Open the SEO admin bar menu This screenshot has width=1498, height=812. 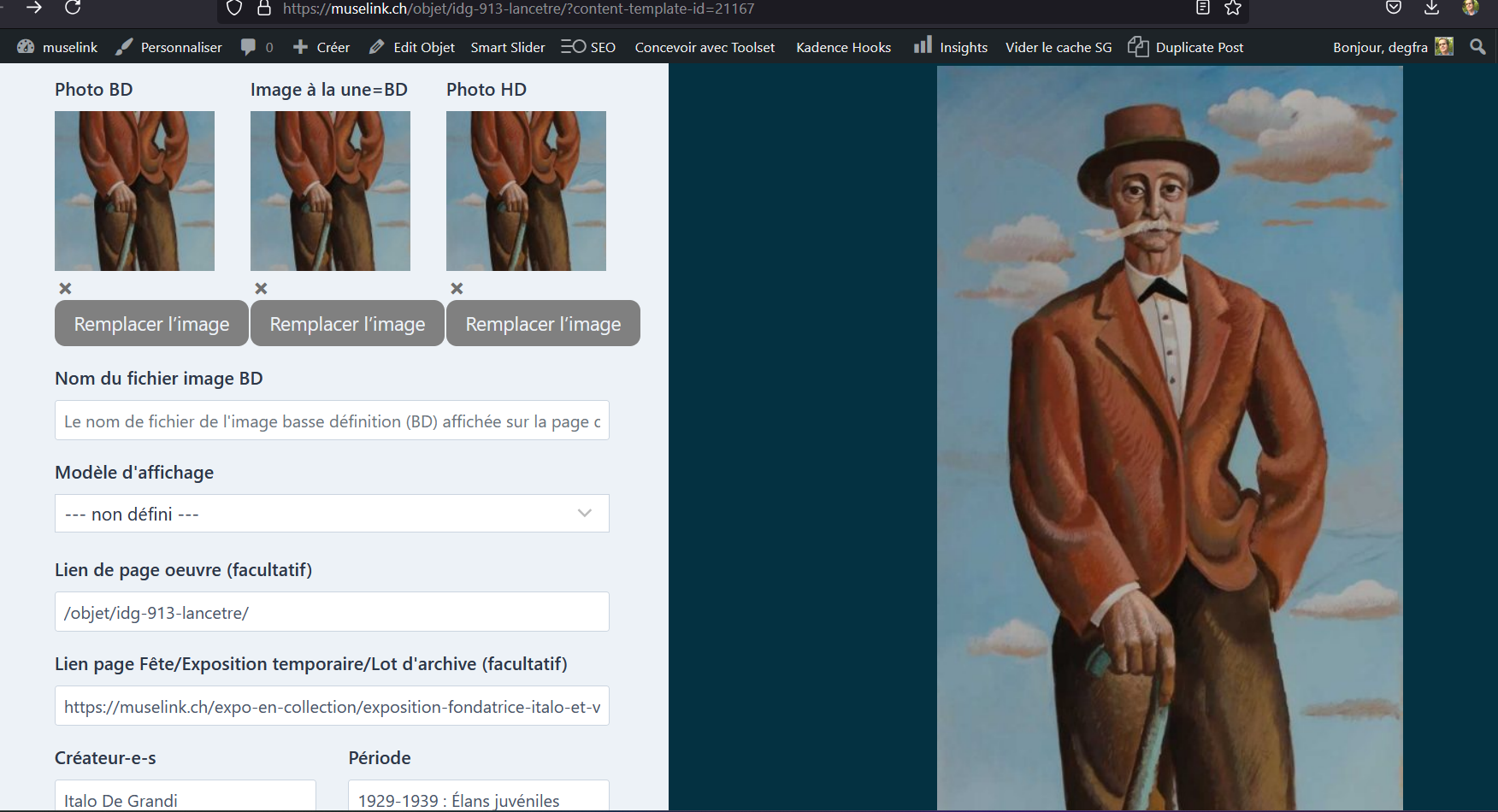pos(588,47)
